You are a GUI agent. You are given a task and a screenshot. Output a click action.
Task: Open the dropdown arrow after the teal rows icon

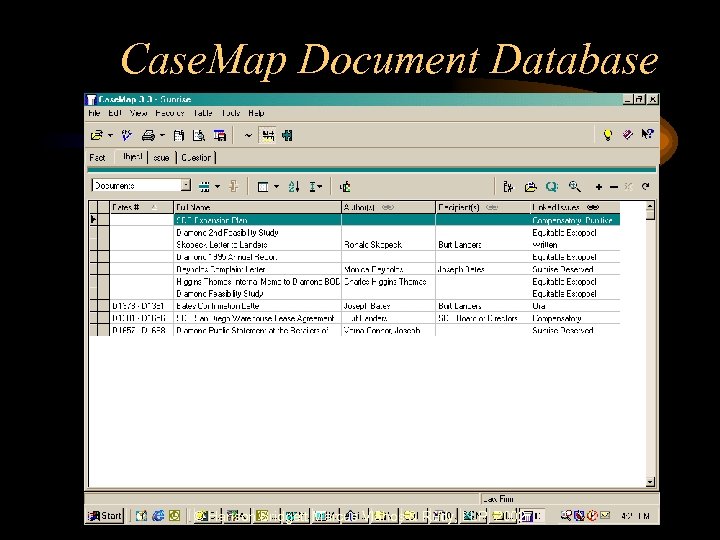[x=218, y=186]
